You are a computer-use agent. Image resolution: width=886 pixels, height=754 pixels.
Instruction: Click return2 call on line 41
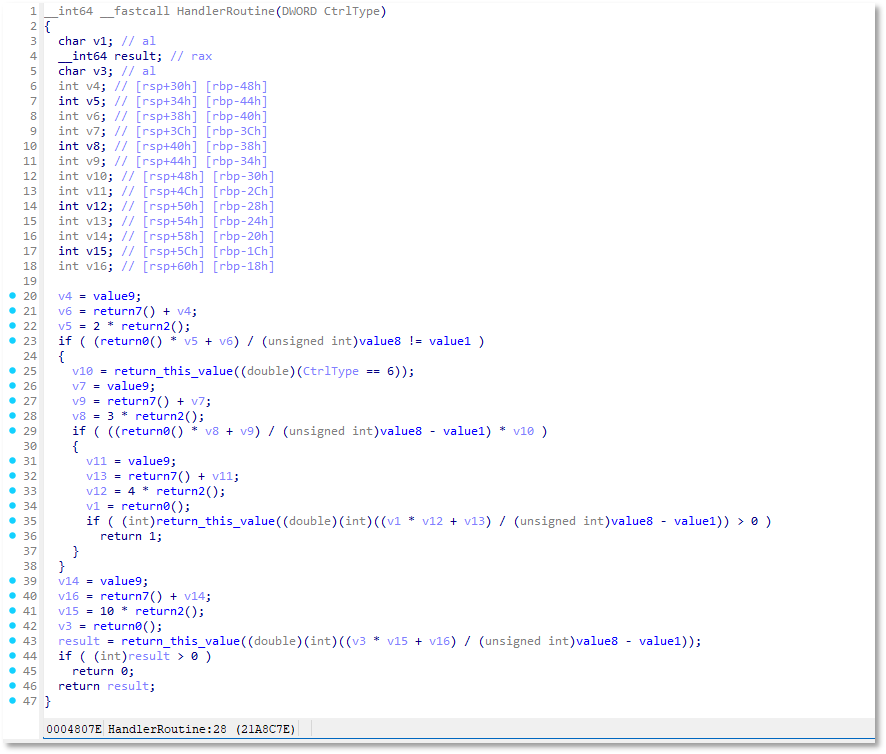pyautogui.click(x=149, y=611)
